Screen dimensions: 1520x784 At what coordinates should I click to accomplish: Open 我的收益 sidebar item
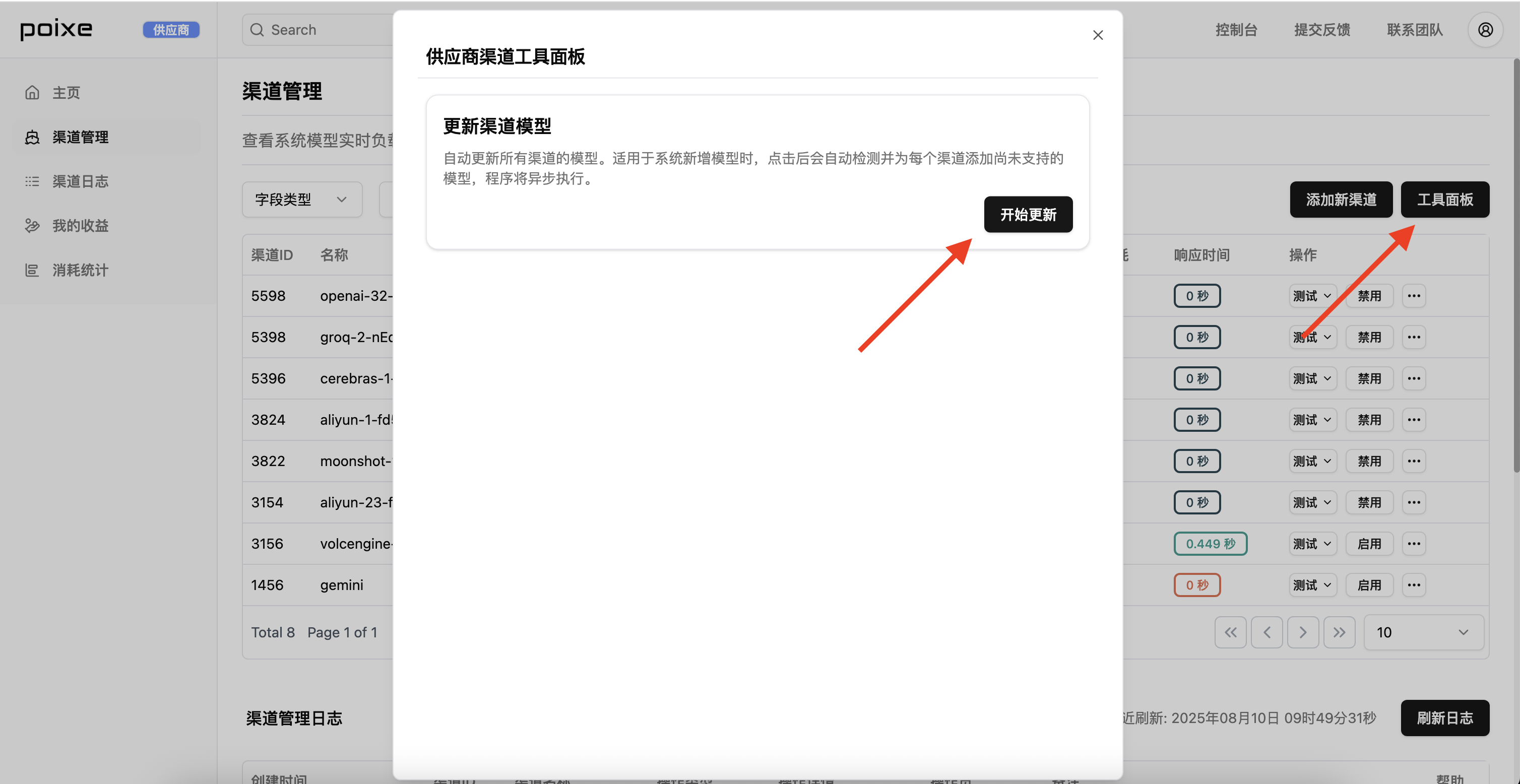coord(80,225)
